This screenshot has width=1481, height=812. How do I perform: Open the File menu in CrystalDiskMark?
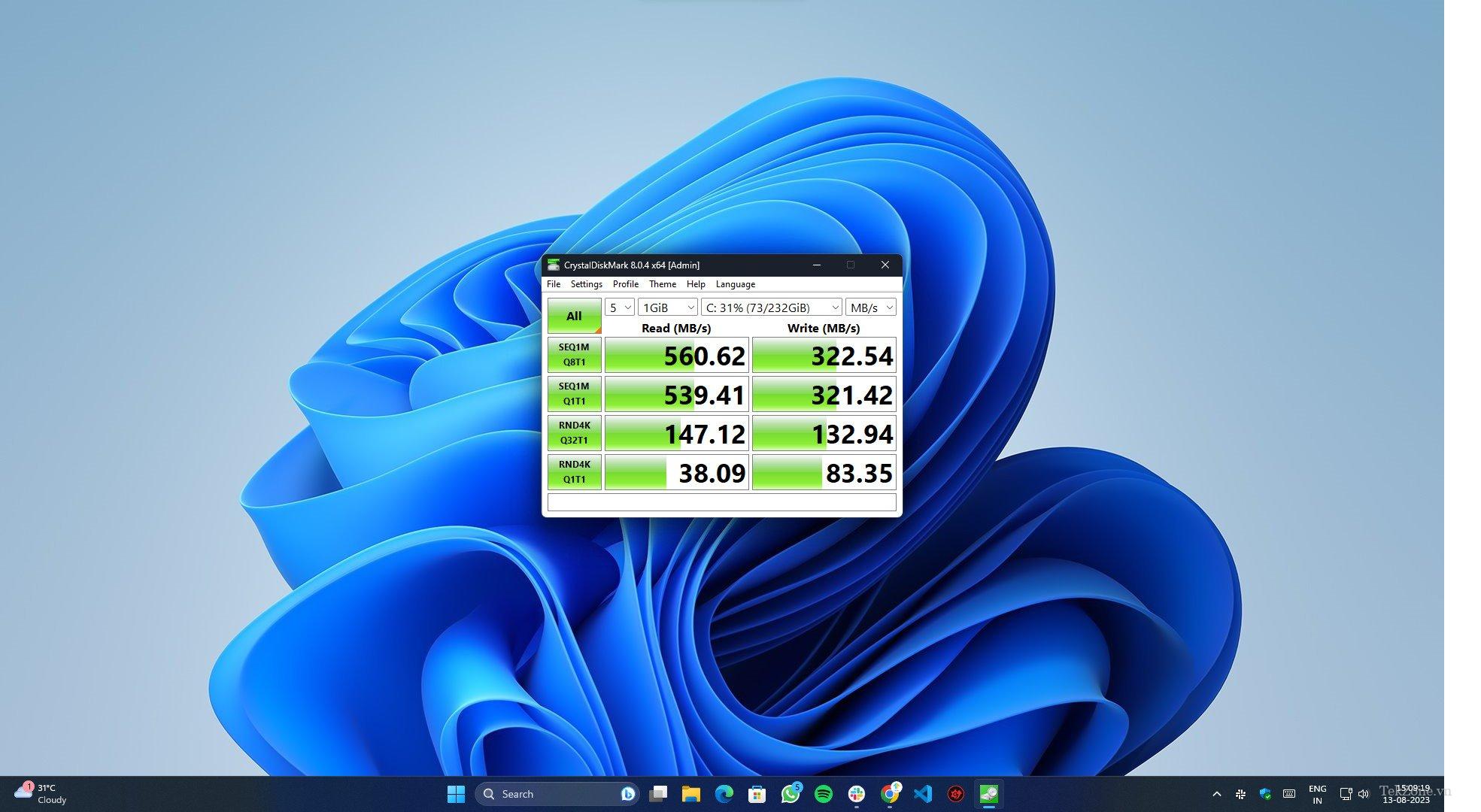tap(553, 284)
